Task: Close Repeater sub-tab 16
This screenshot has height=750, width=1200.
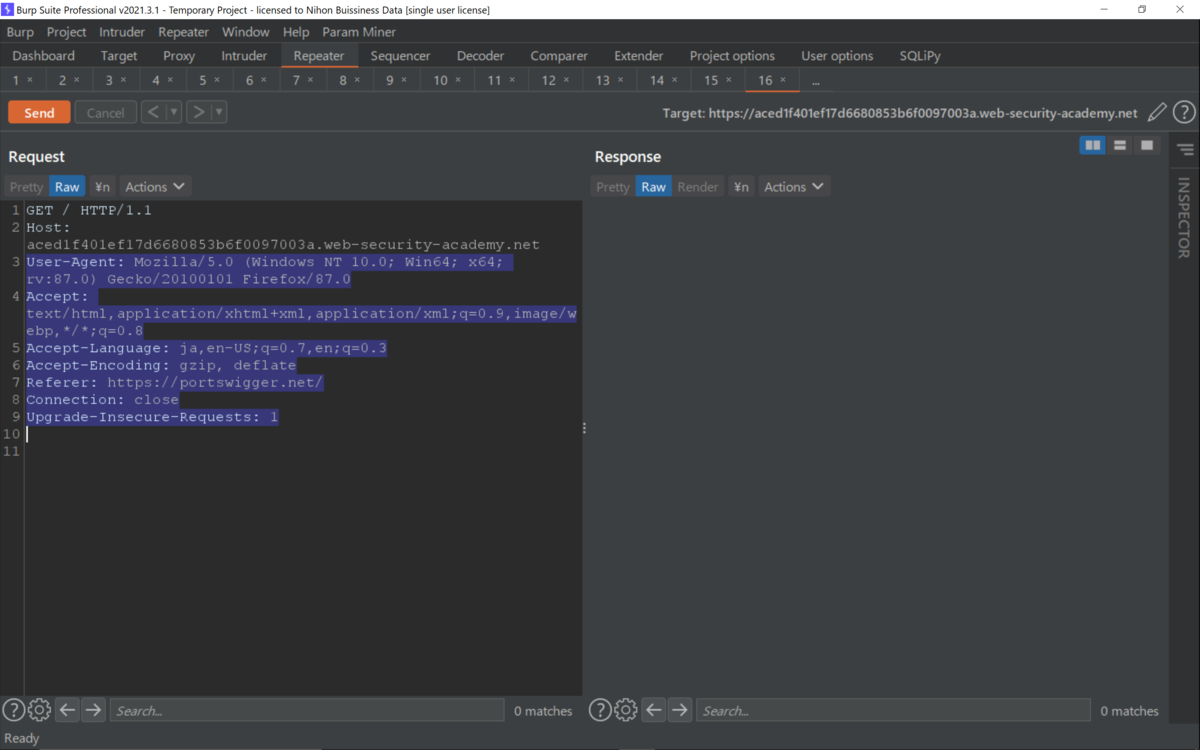Action: (x=783, y=80)
